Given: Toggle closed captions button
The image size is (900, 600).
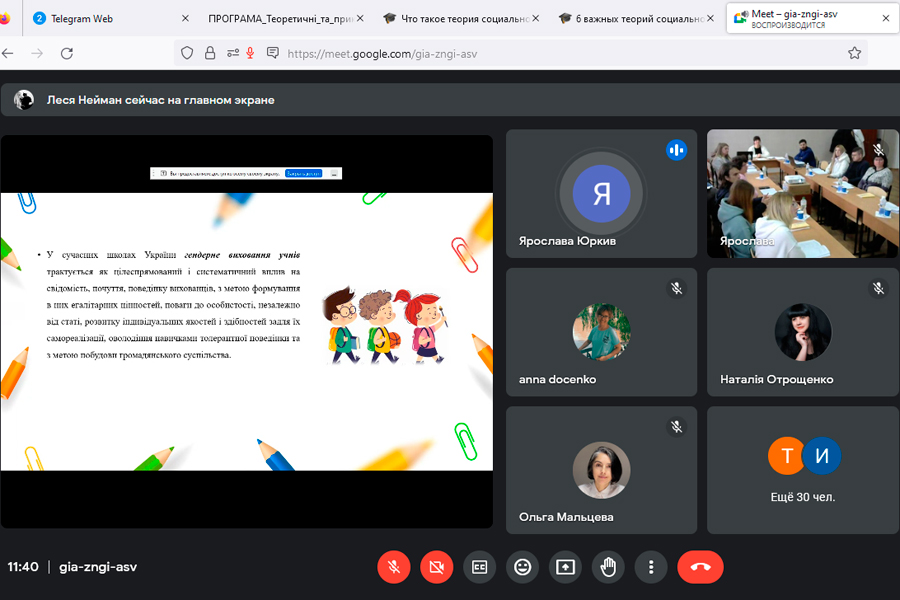Looking at the screenshot, I should tap(479, 567).
